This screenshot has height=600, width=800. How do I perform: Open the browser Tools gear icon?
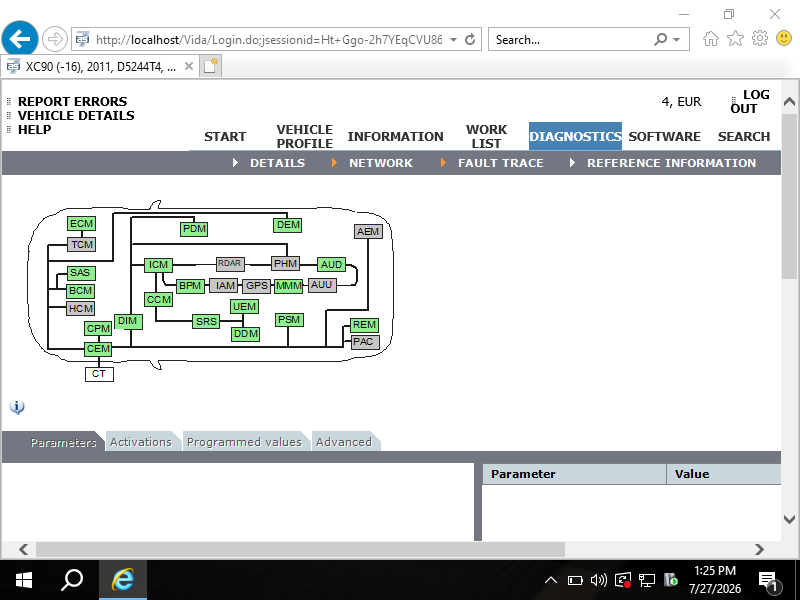click(760, 38)
